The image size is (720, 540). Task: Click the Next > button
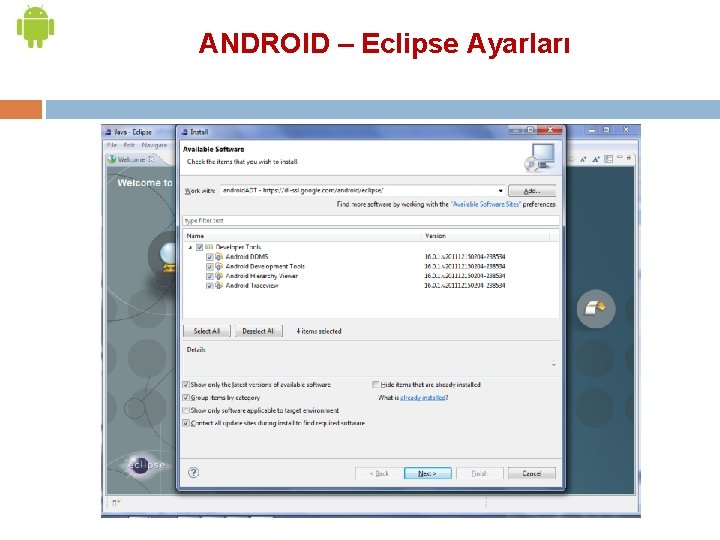[428, 473]
